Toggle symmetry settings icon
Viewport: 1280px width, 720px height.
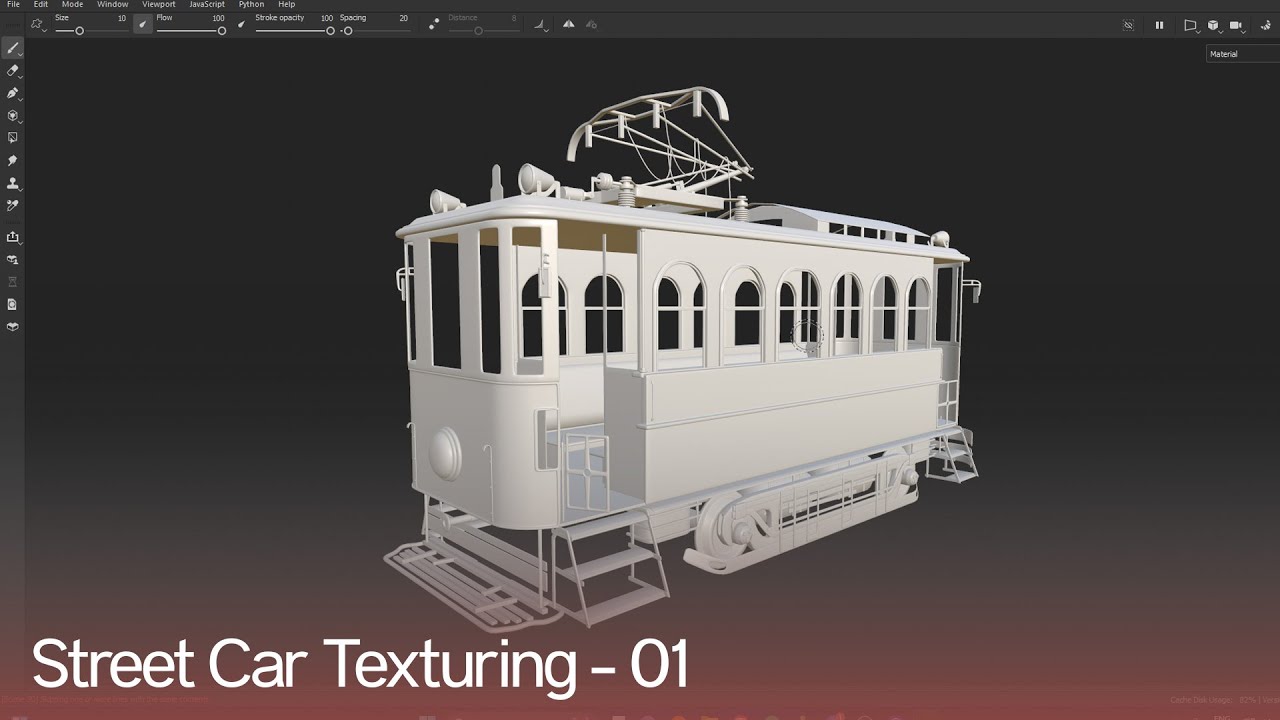click(591, 24)
